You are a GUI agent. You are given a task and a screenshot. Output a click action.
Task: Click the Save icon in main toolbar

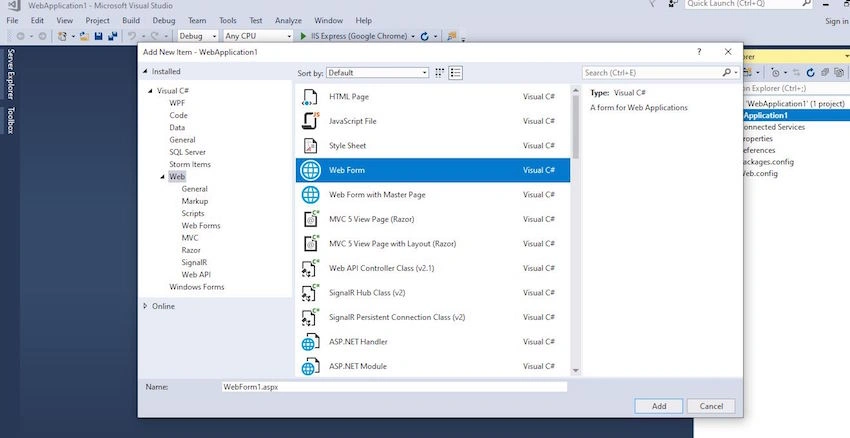point(99,36)
